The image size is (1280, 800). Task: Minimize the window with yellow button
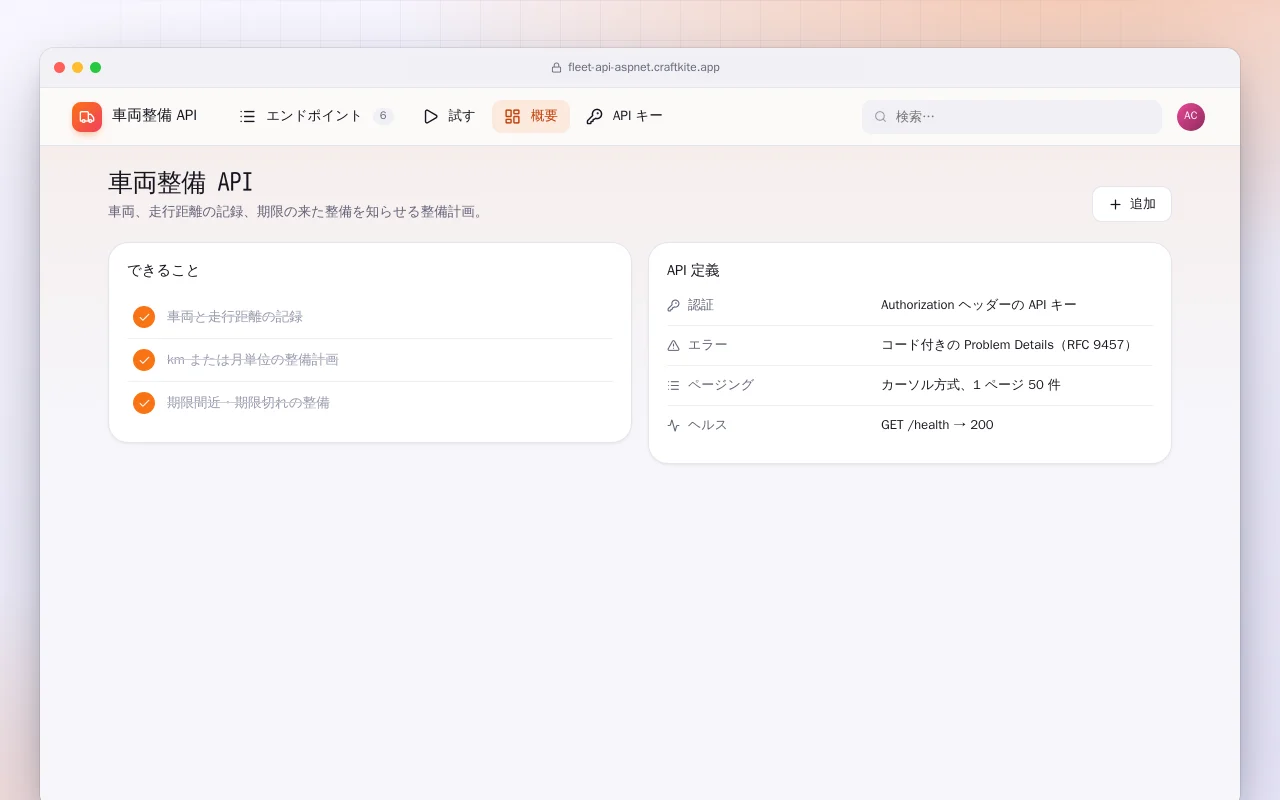(78, 68)
